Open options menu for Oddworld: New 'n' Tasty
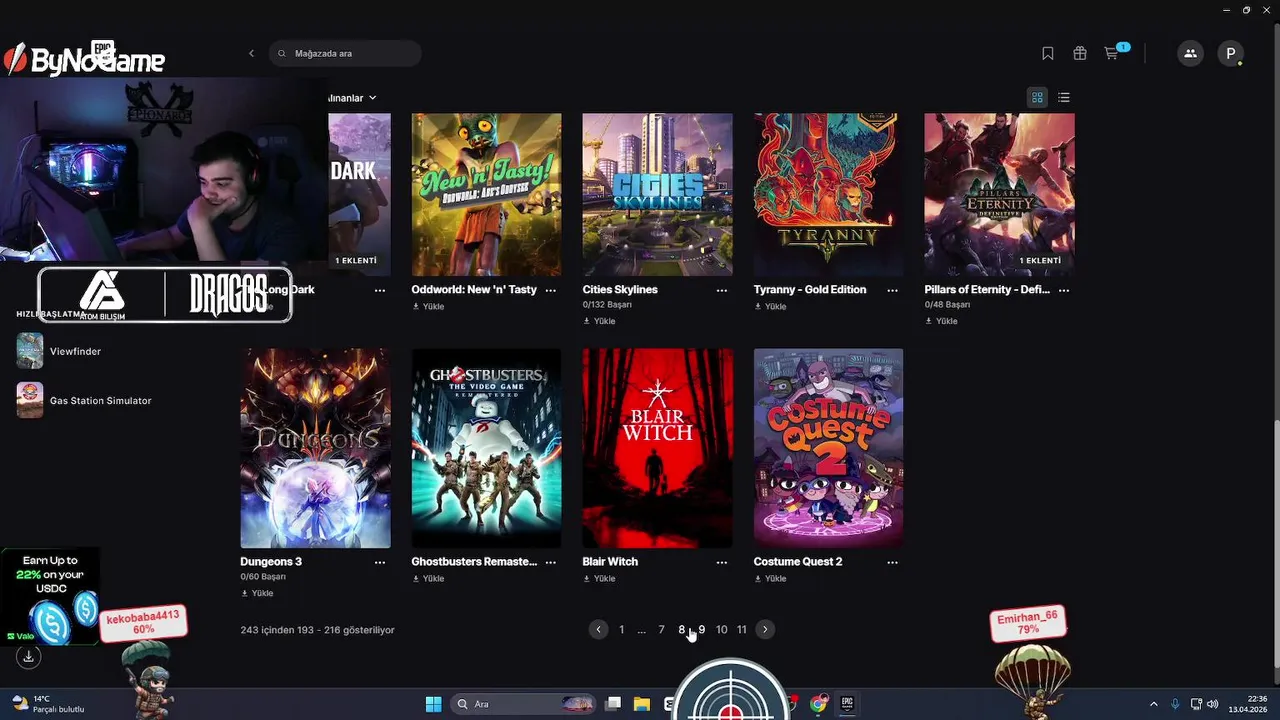This screenshot has height=720, width=1280. 550,290
